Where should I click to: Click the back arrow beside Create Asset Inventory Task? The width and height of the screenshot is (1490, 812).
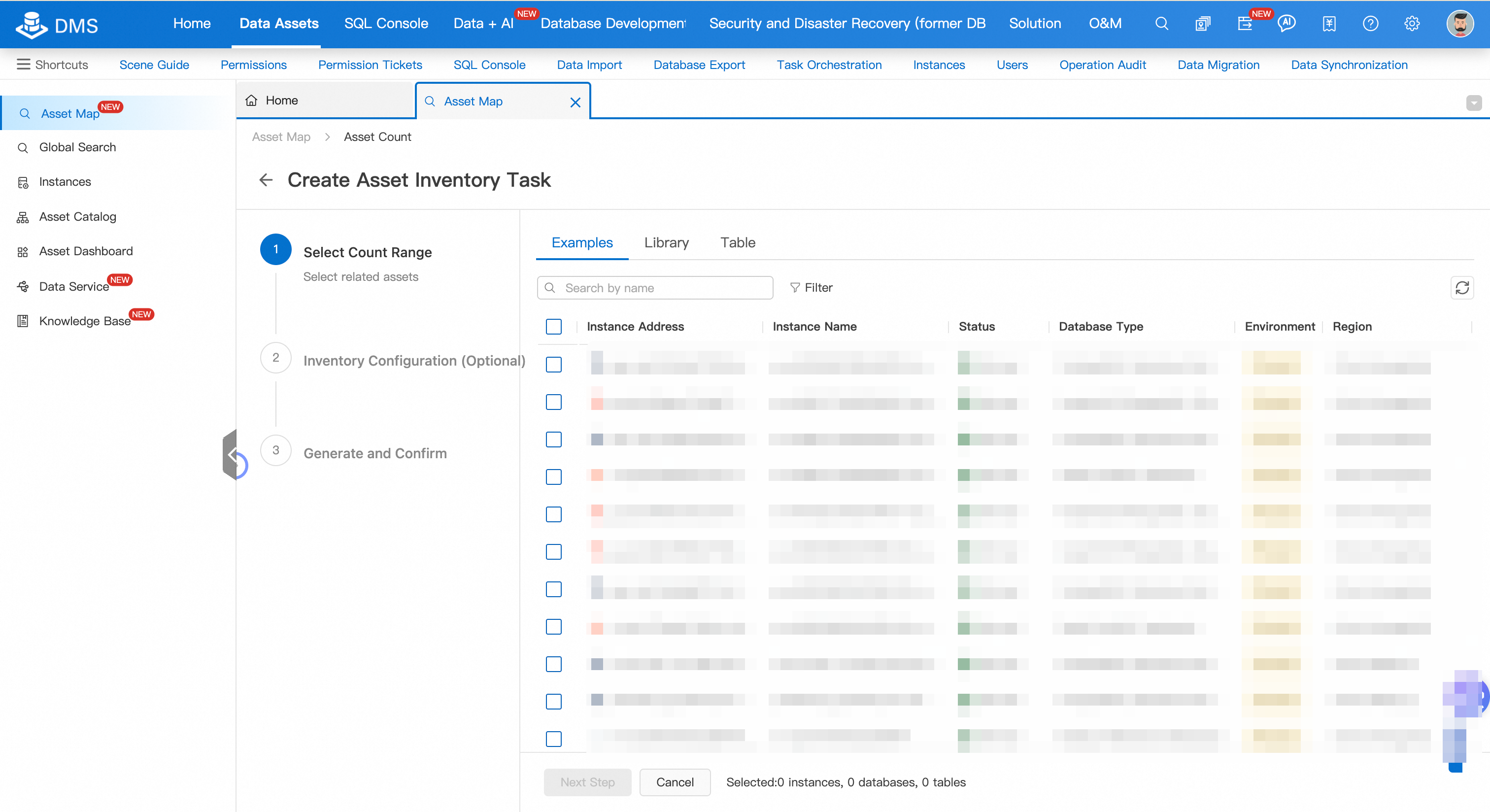tap(266, 180)
